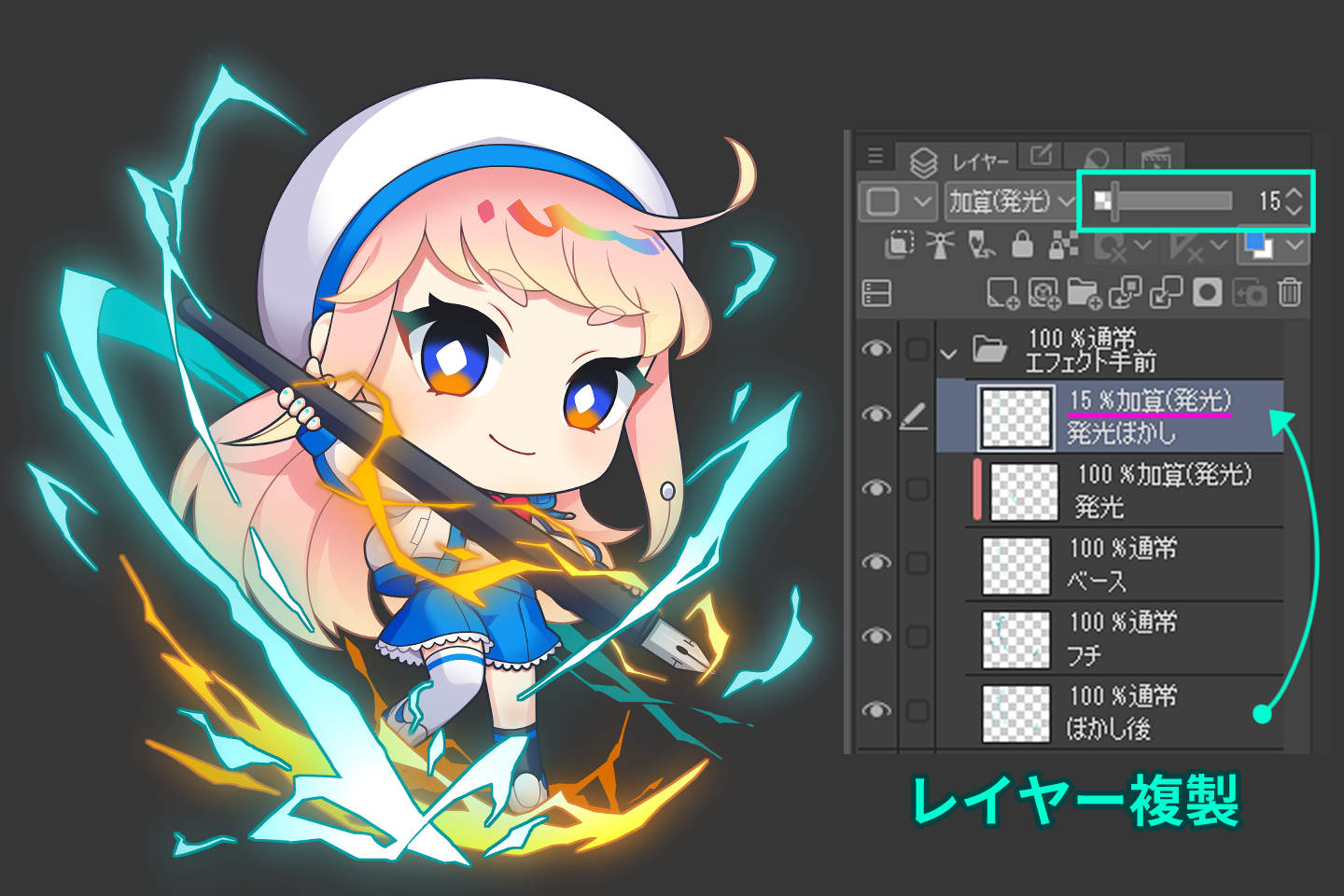Viewport: 1344px width, 896px height.
Task: Click the Lock Layer padlock icon
Action: pos(1023,245)
